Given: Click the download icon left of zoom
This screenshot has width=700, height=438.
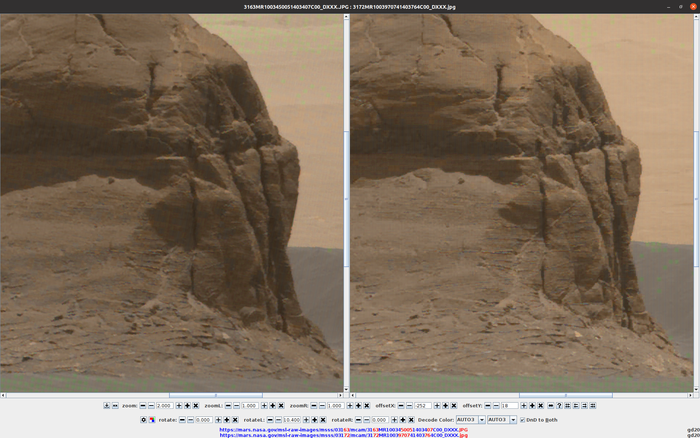Looking at the screenshot, I should coord(106,406).
